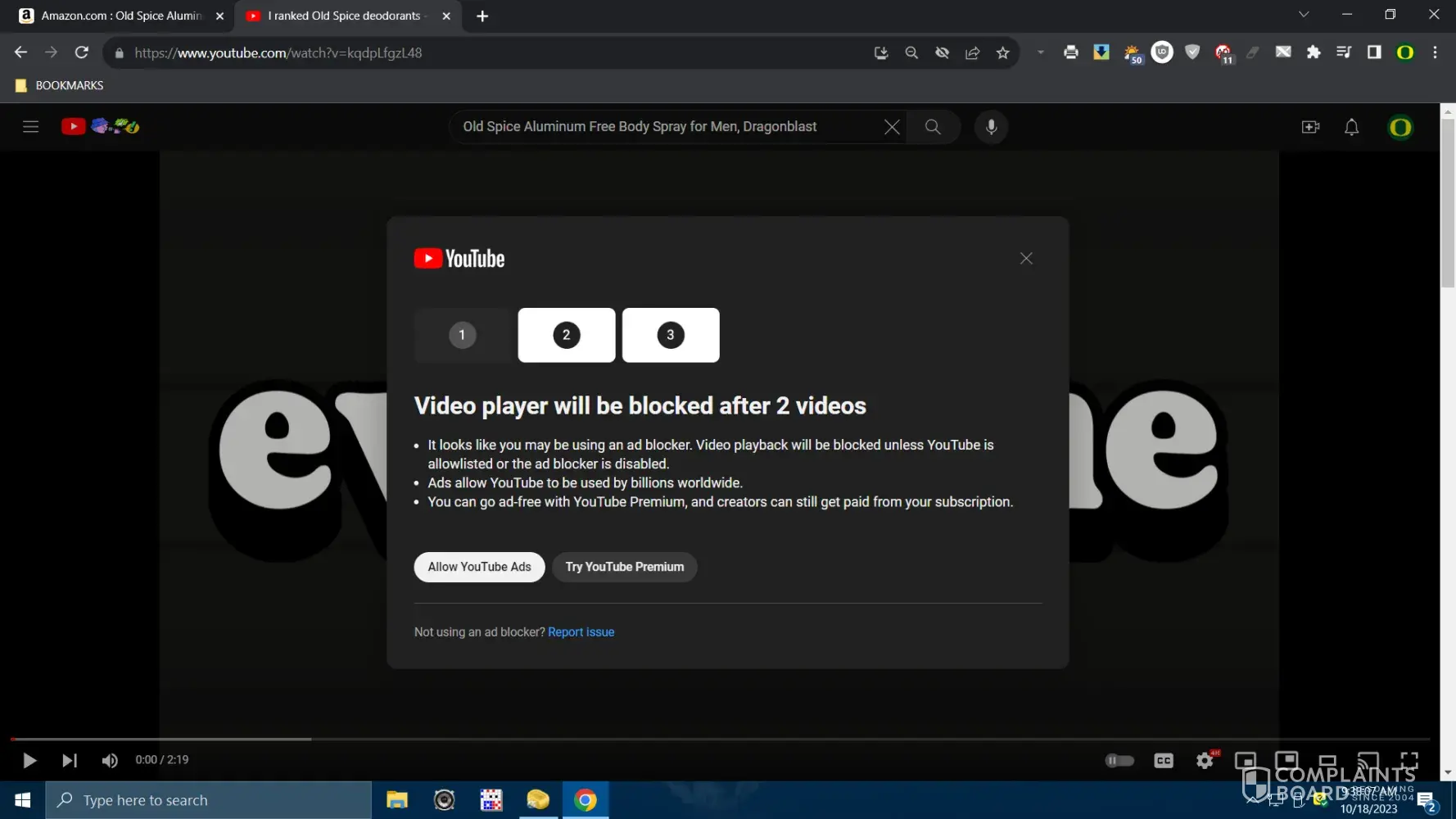
Task: Switch to the Amazon Old Spice tab
Action: 119,16
